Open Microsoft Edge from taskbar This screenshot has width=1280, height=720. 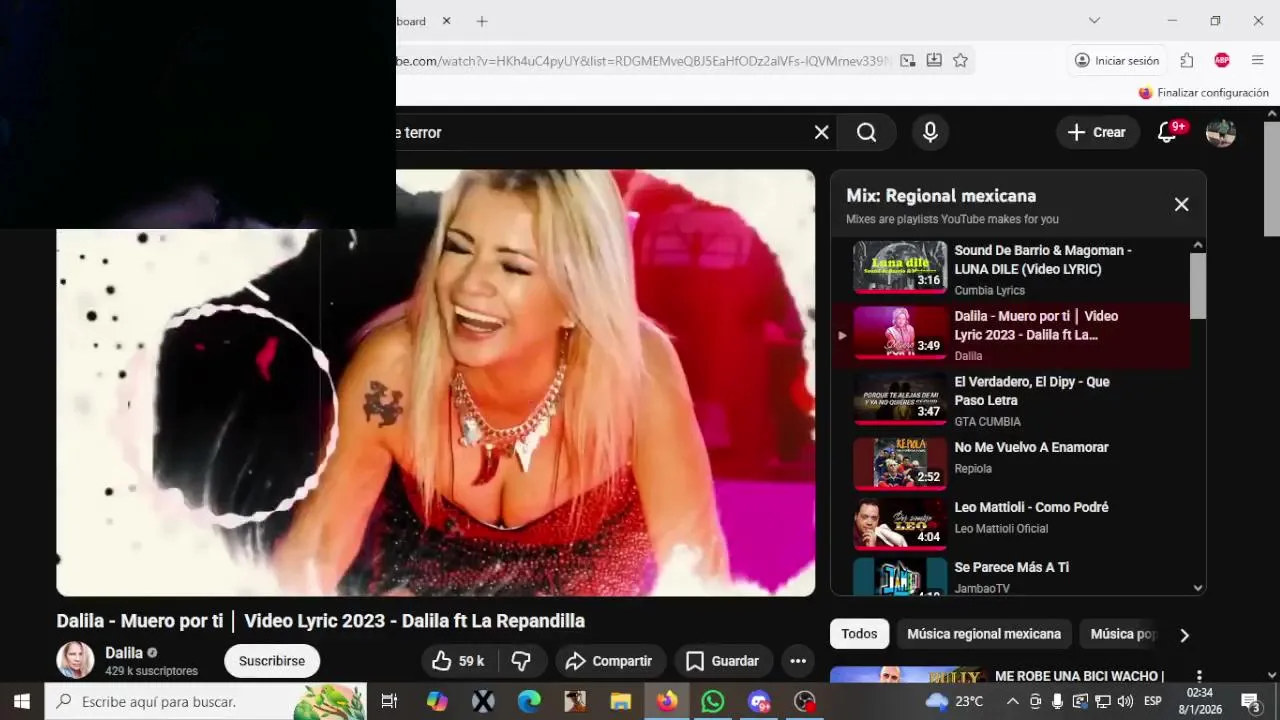coord(529,701)
